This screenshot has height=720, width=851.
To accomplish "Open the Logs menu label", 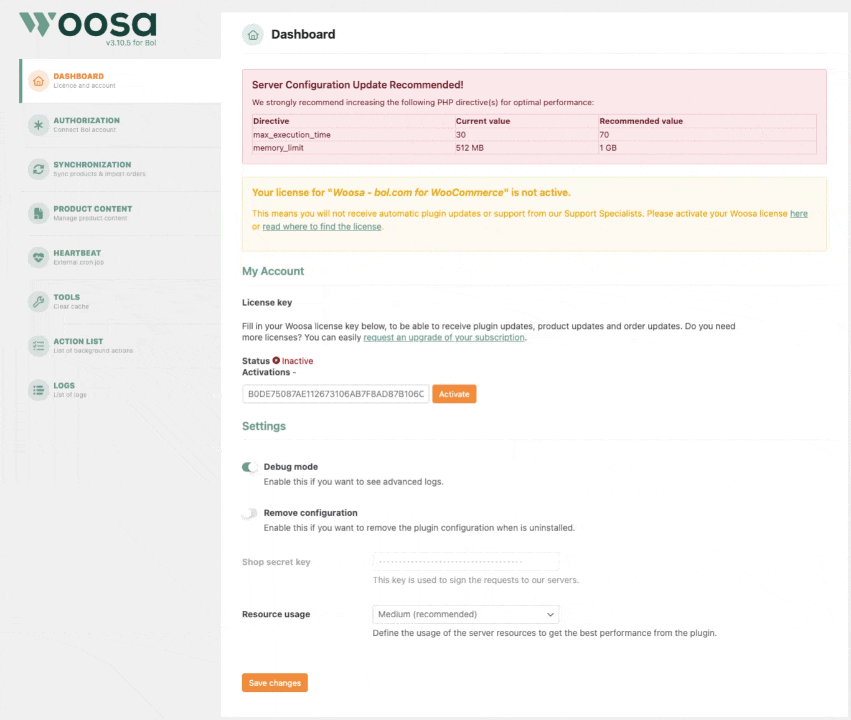I will click(x=64, y=385).
